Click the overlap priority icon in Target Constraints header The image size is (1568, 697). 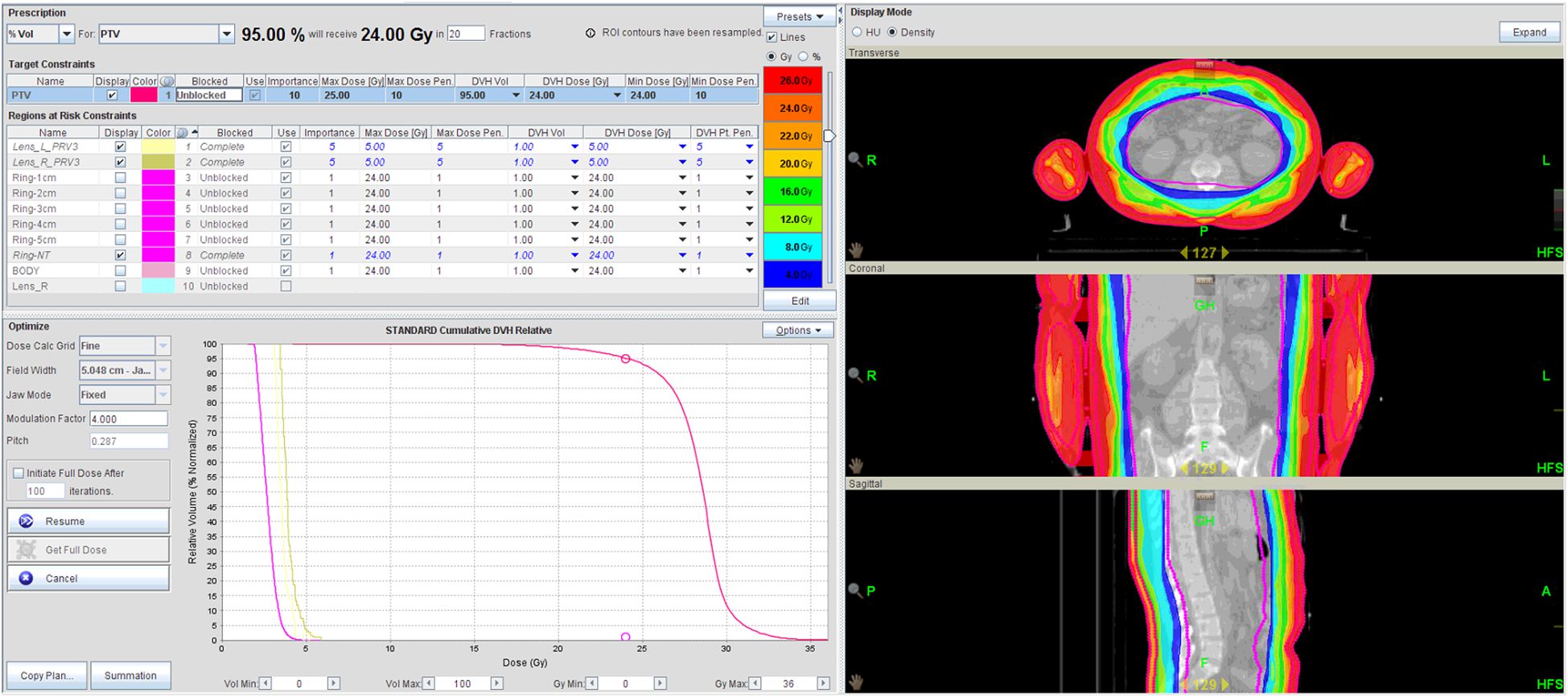(x=167, y=81)
